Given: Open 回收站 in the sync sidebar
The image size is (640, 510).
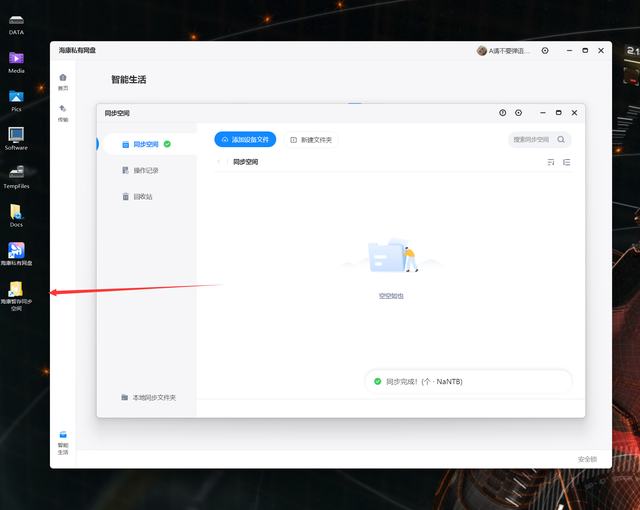Looking at the screenshot, I should click(x=137, y=197).
